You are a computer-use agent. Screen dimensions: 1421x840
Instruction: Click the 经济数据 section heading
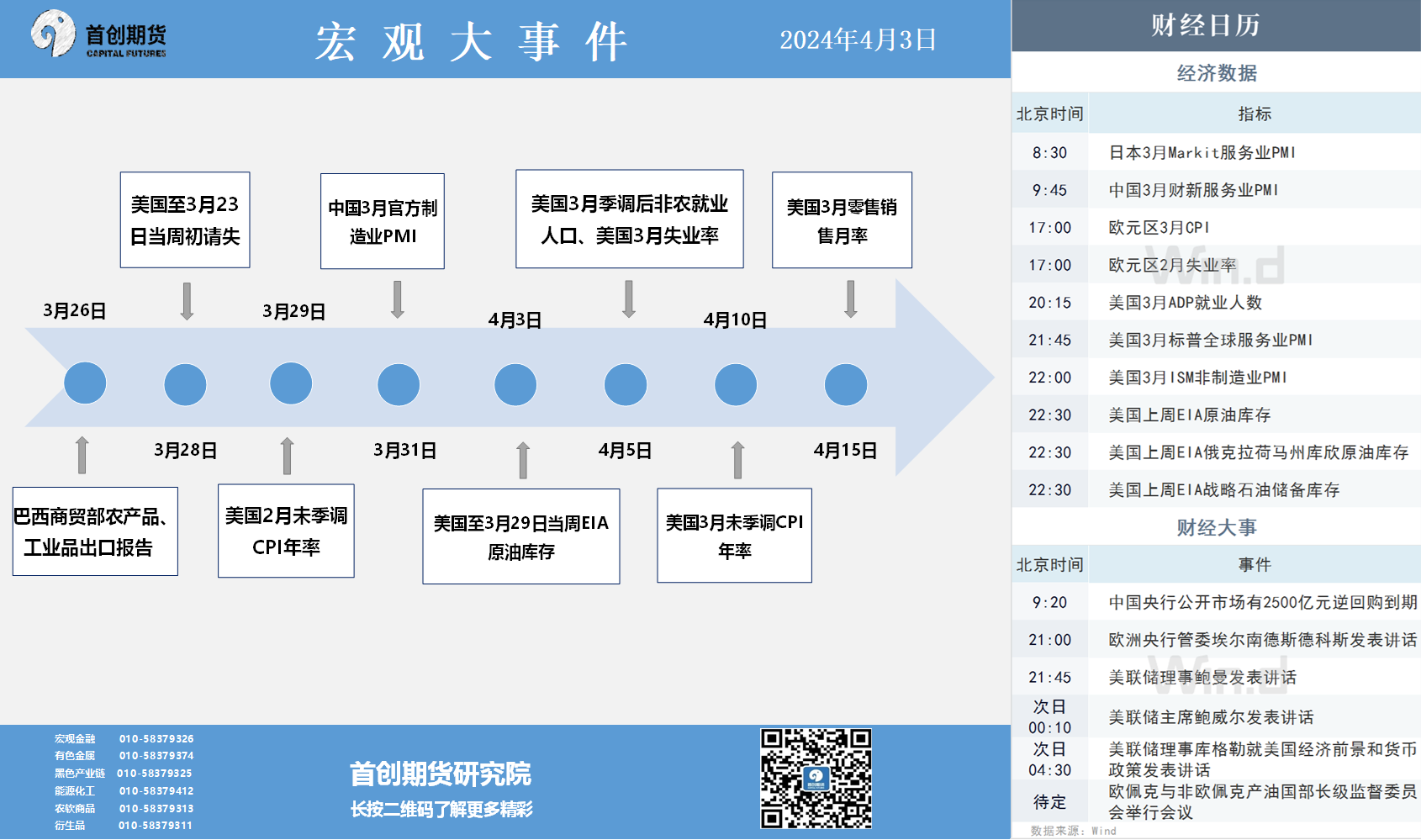pos(1216,73)
